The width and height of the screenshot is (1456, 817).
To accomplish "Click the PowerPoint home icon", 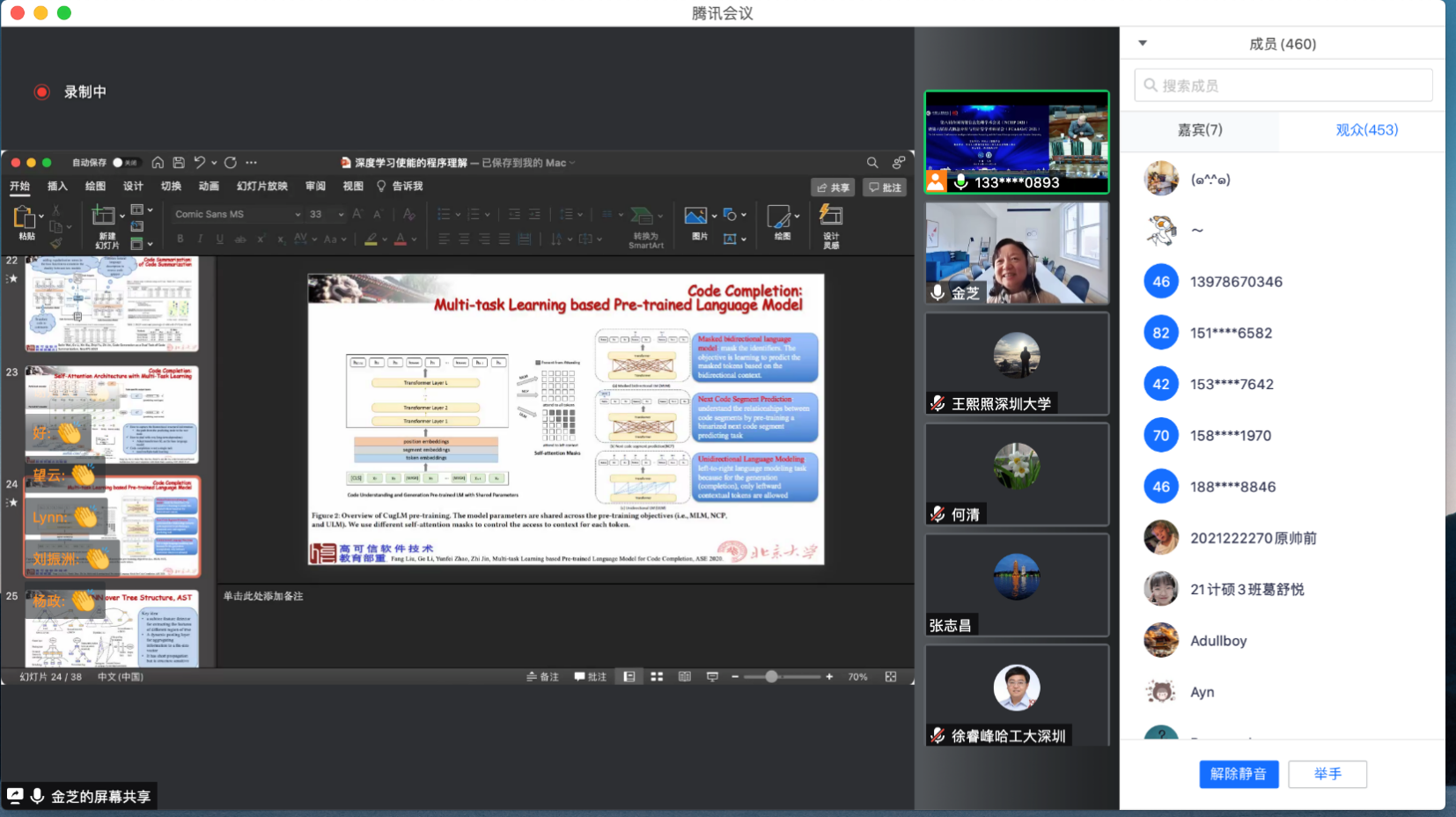I will [x=158, y=163].
